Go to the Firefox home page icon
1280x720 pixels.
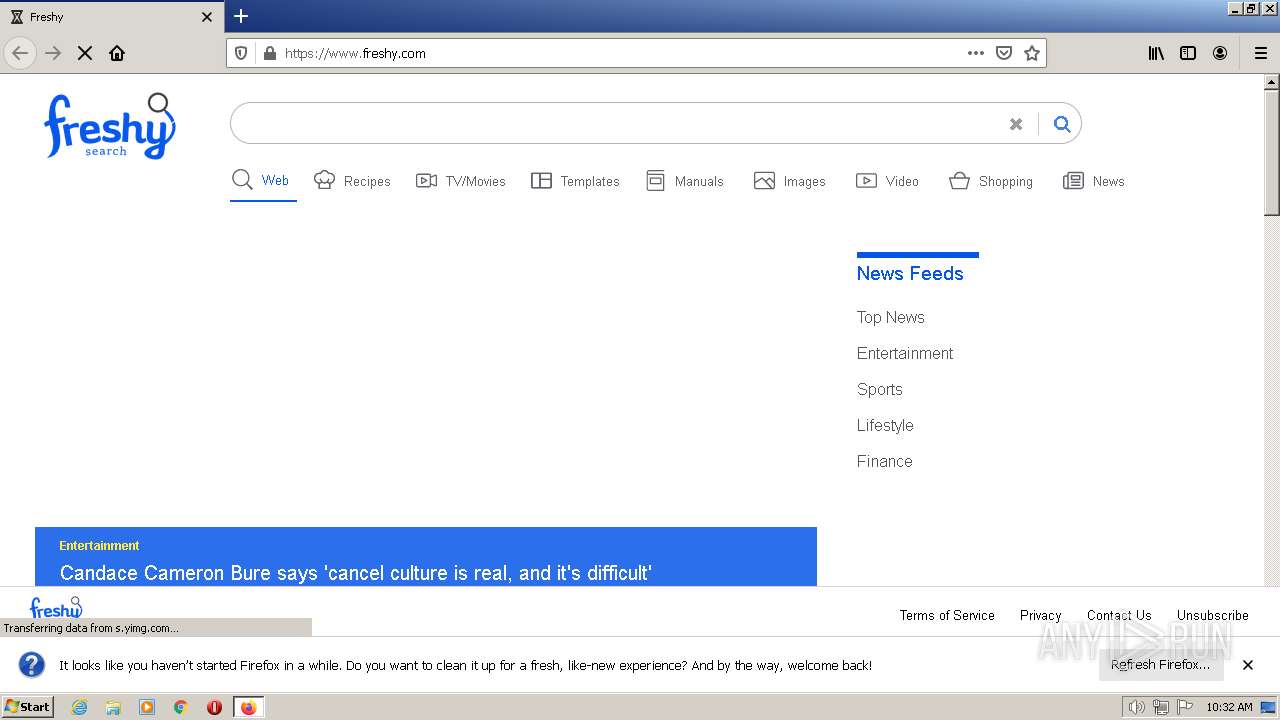[117, 53]
